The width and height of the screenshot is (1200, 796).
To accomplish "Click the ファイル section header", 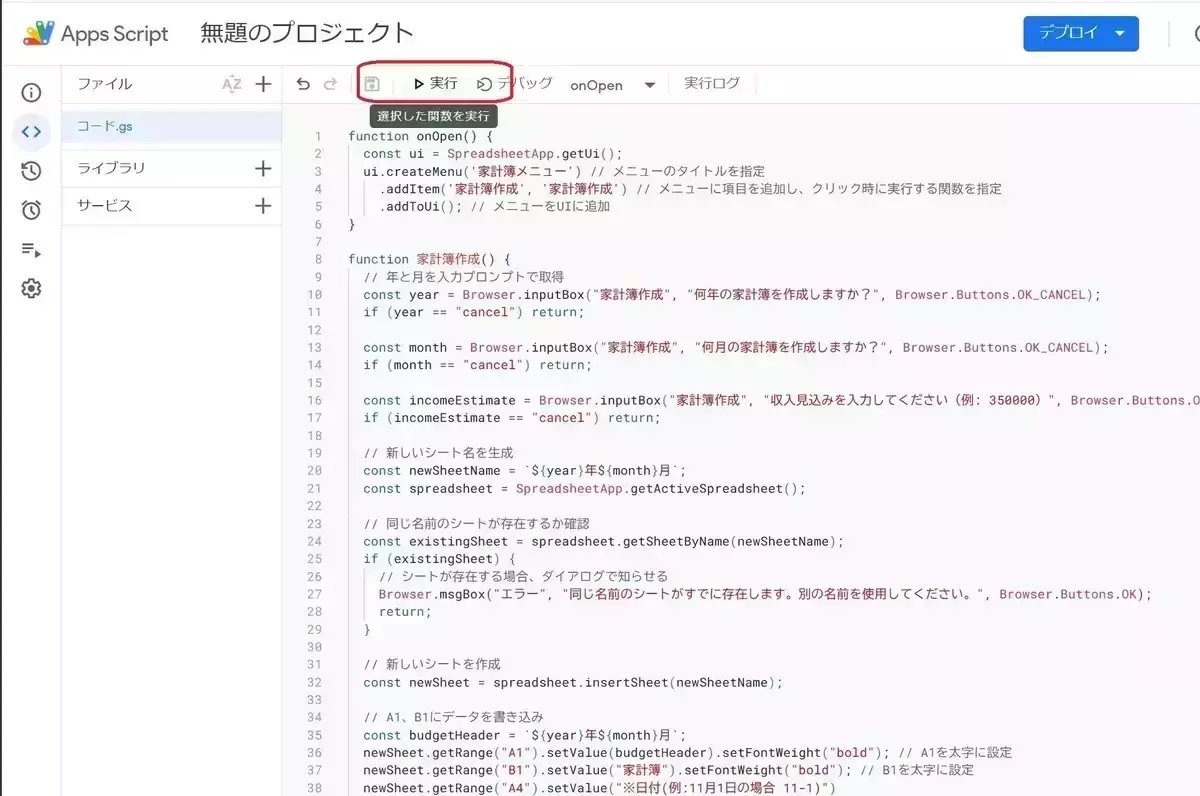I will coord(104,84).
